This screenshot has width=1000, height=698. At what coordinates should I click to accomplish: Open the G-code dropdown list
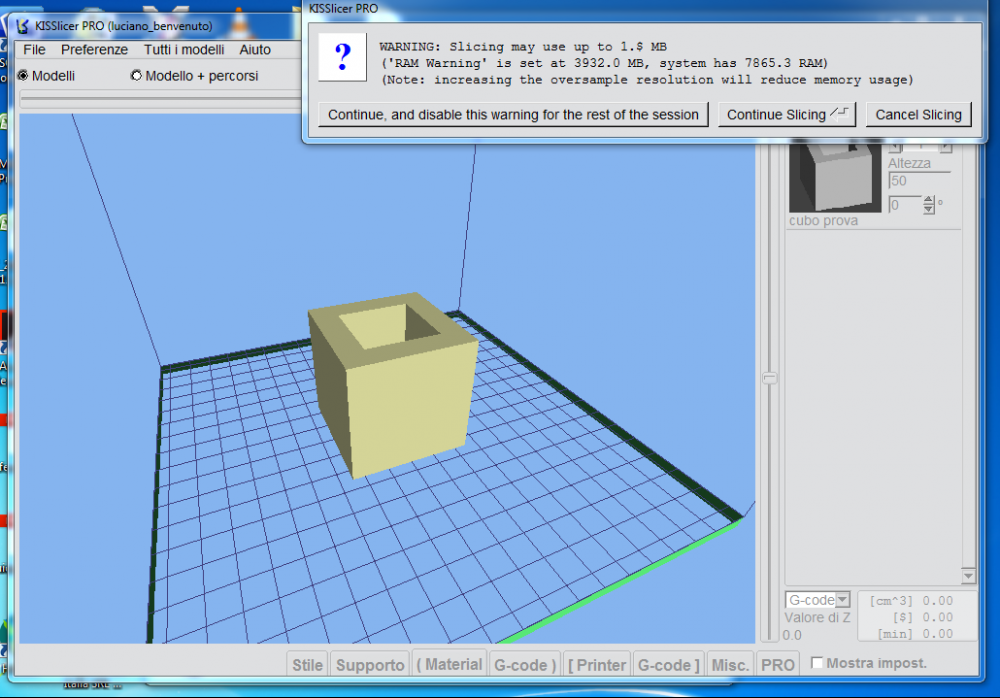[842, 600]
